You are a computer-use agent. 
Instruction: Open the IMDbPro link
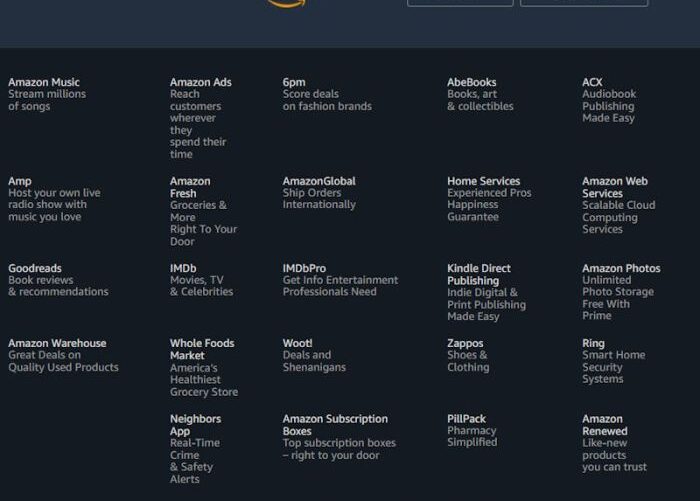(x=340, y=280)
